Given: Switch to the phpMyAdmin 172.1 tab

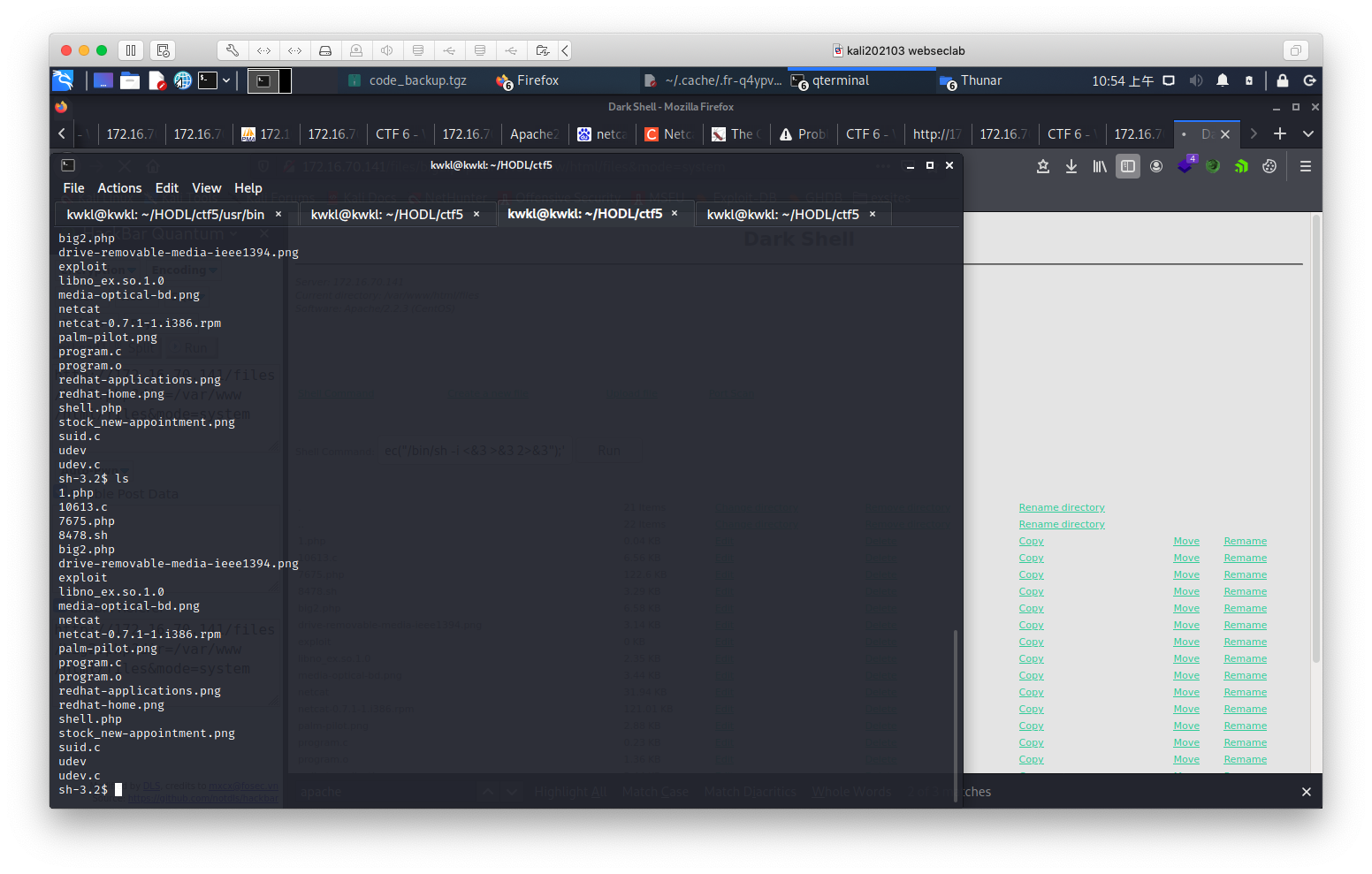Looking at the screenshot, I should click(x=266, y=133).
